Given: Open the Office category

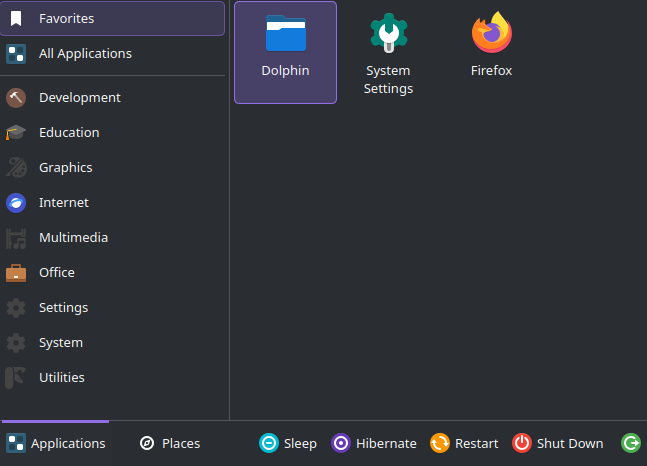Looking at the screenshot, I should [x=113, y=272].
